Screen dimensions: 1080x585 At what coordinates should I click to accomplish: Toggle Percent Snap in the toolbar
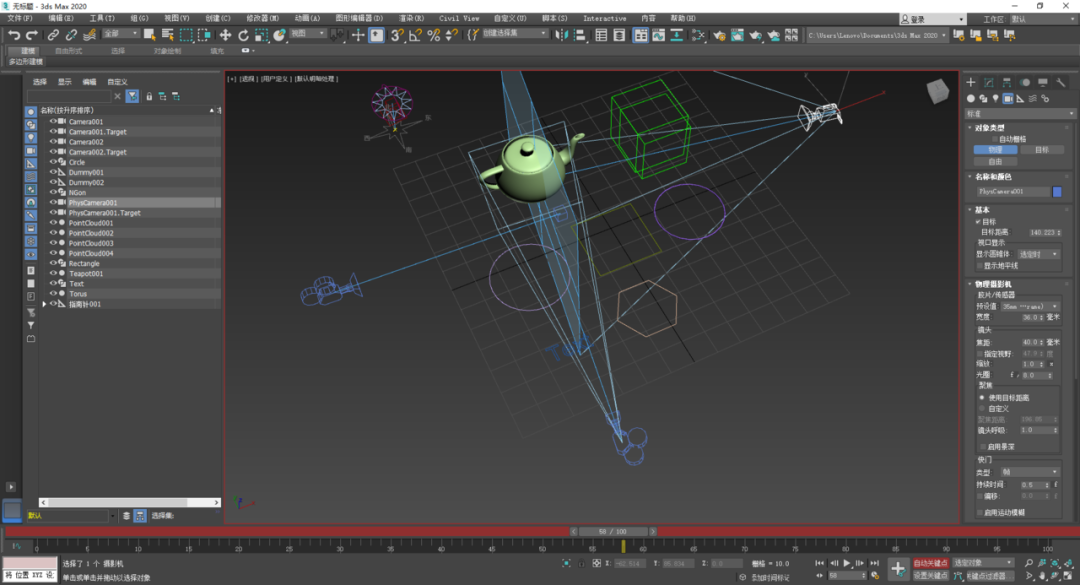(x=434, y=34)
